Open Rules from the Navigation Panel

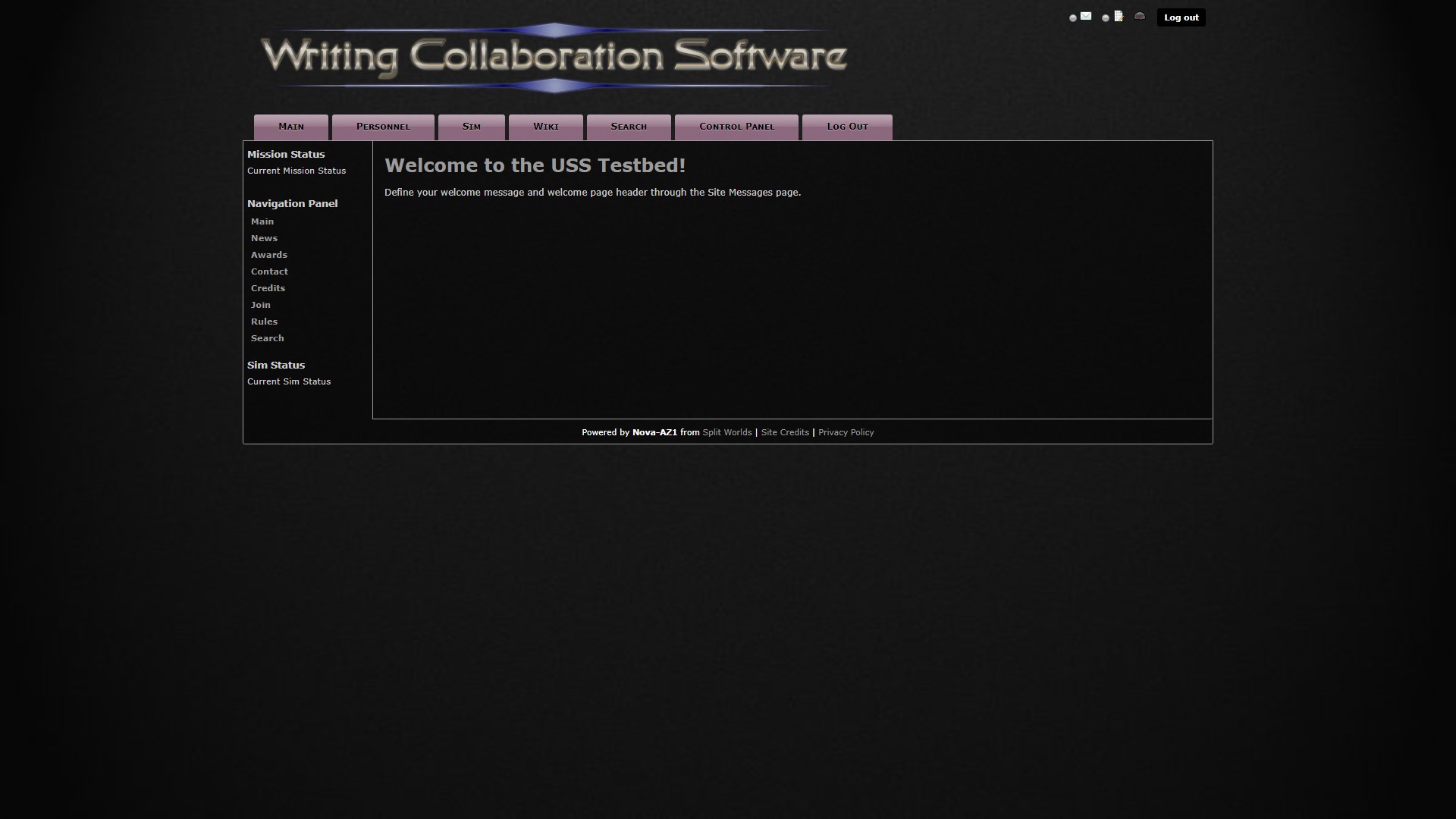pos(264,322)
